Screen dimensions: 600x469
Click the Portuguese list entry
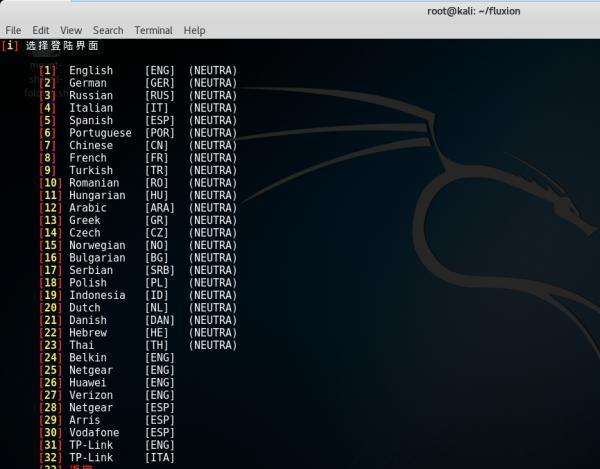pyautogui.click(x=100, y=133)
